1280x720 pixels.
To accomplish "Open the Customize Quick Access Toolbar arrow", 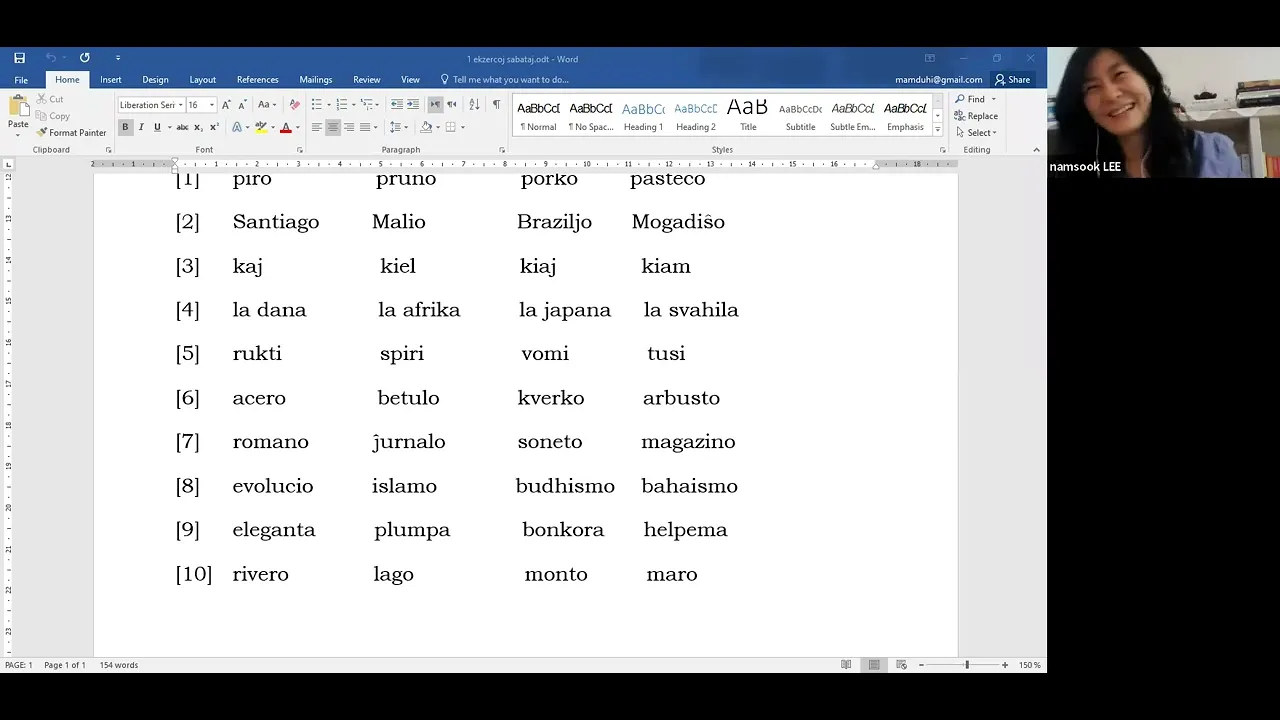I will pyautogui.click(x=117, y=58).
